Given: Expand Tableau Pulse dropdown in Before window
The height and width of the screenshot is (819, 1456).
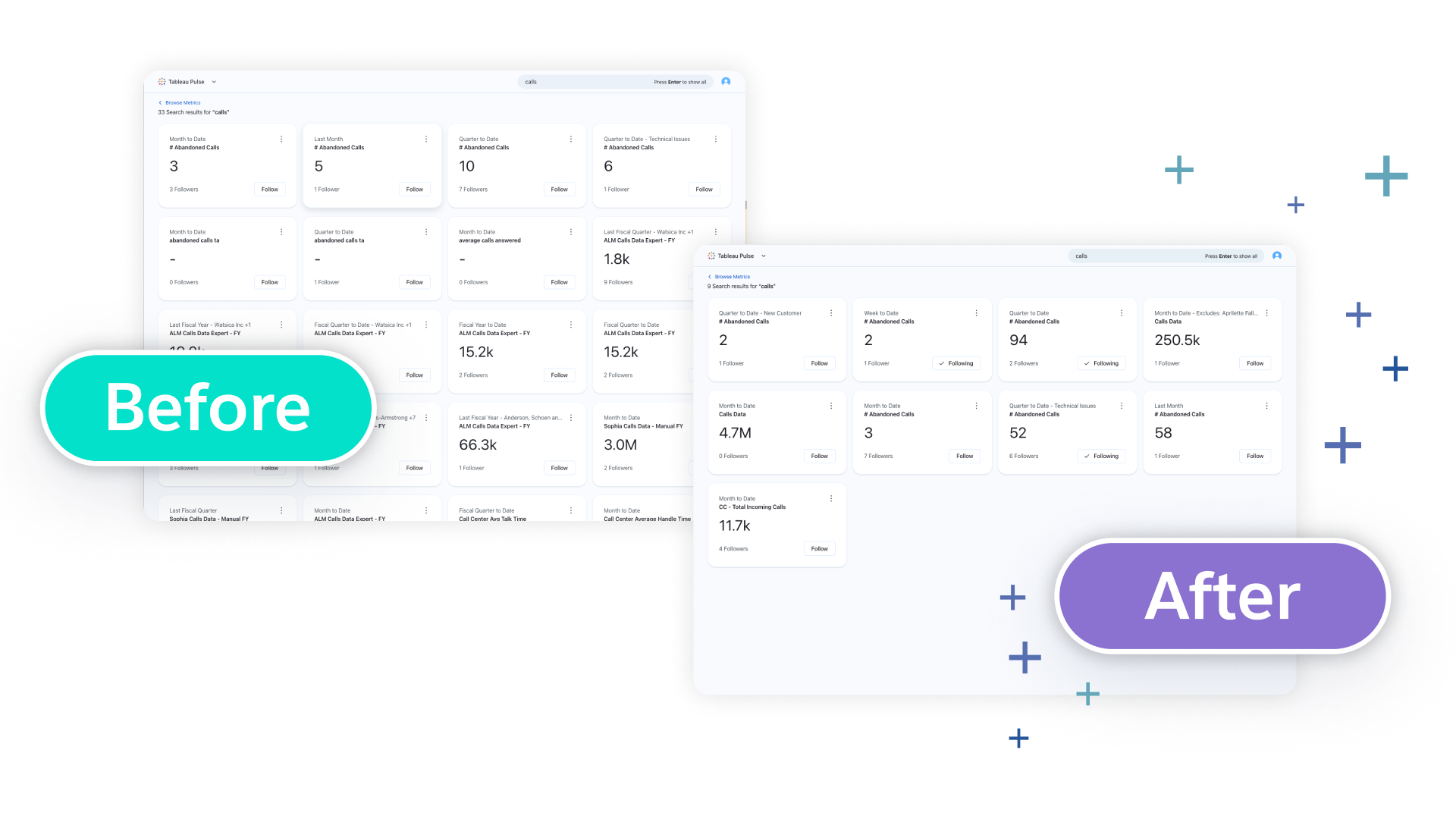Looking at the screenshot, I should point(214,82).
